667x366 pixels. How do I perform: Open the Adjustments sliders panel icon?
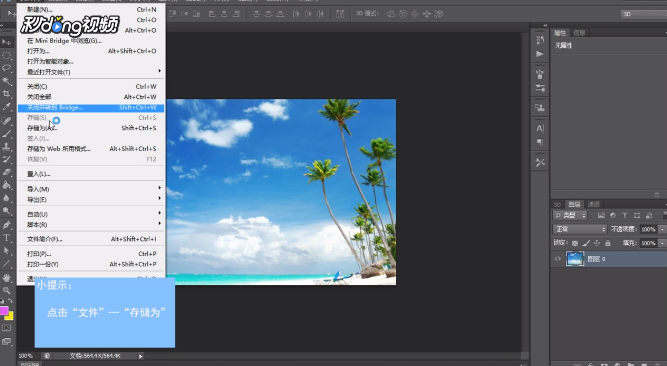click(540, 88)
